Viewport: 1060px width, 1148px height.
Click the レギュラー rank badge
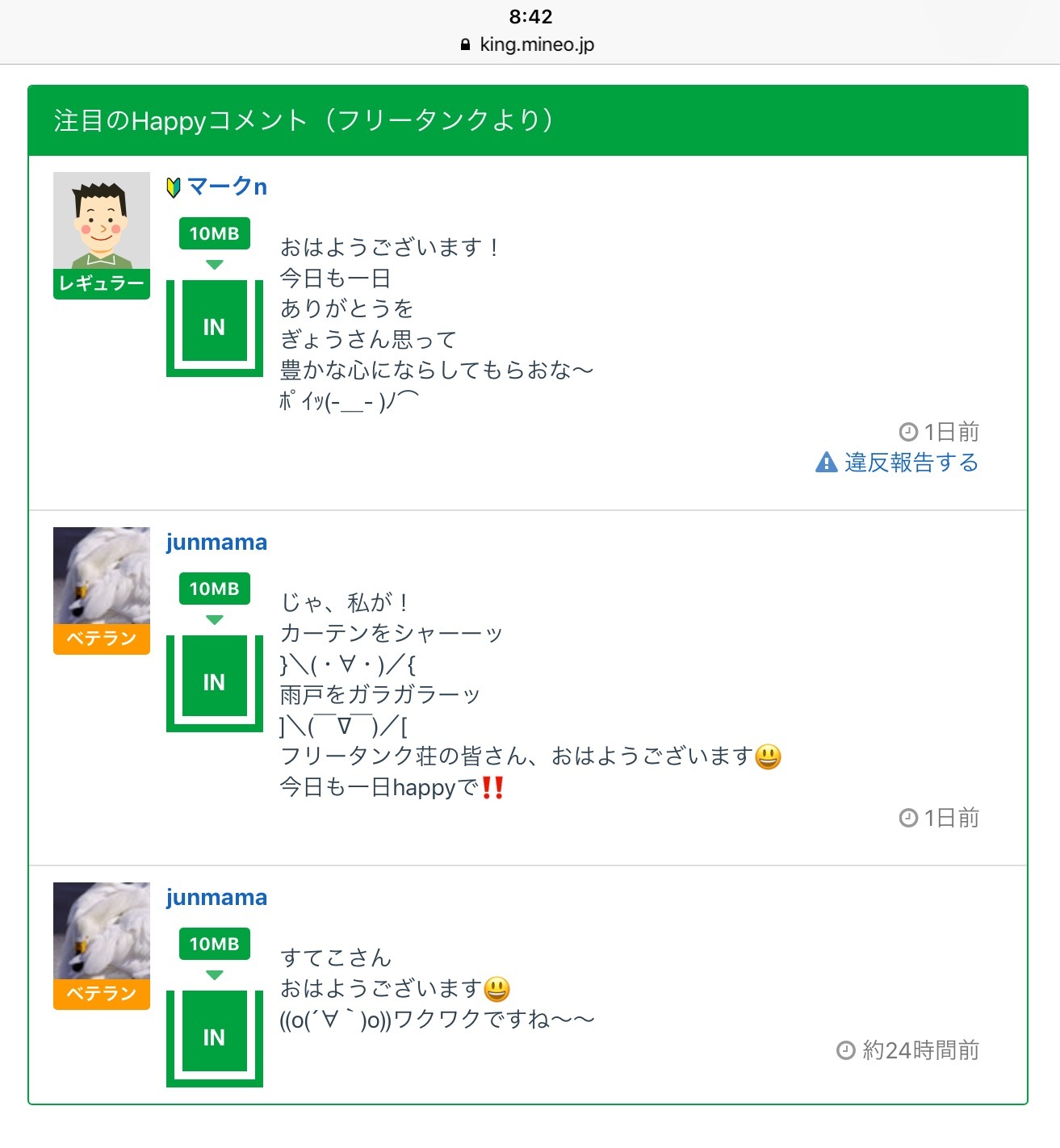(x=102, y=283)
